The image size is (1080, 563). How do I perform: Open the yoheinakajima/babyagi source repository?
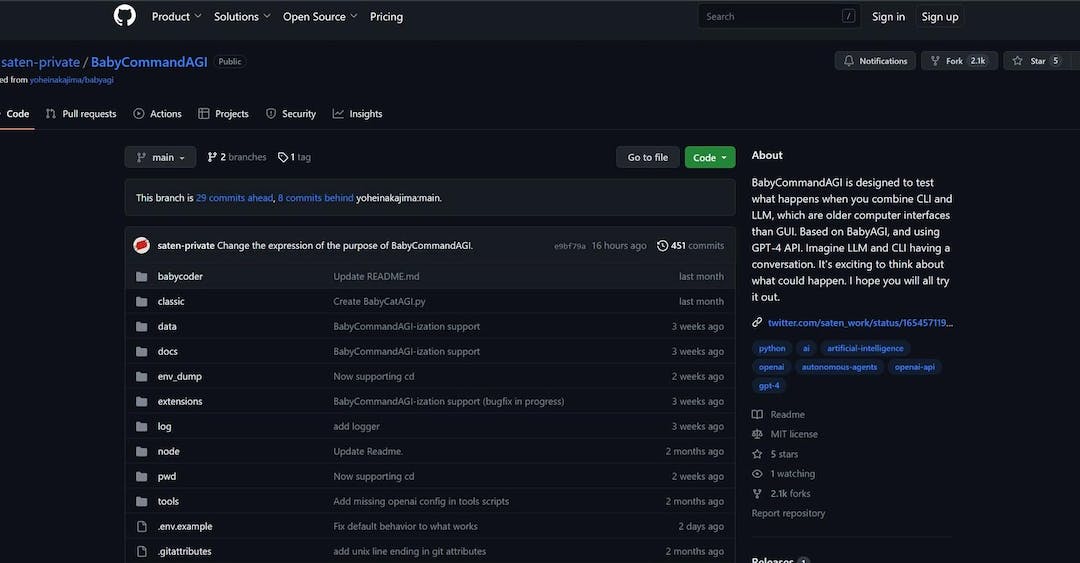pyautogui.click(x=72, y=80)
